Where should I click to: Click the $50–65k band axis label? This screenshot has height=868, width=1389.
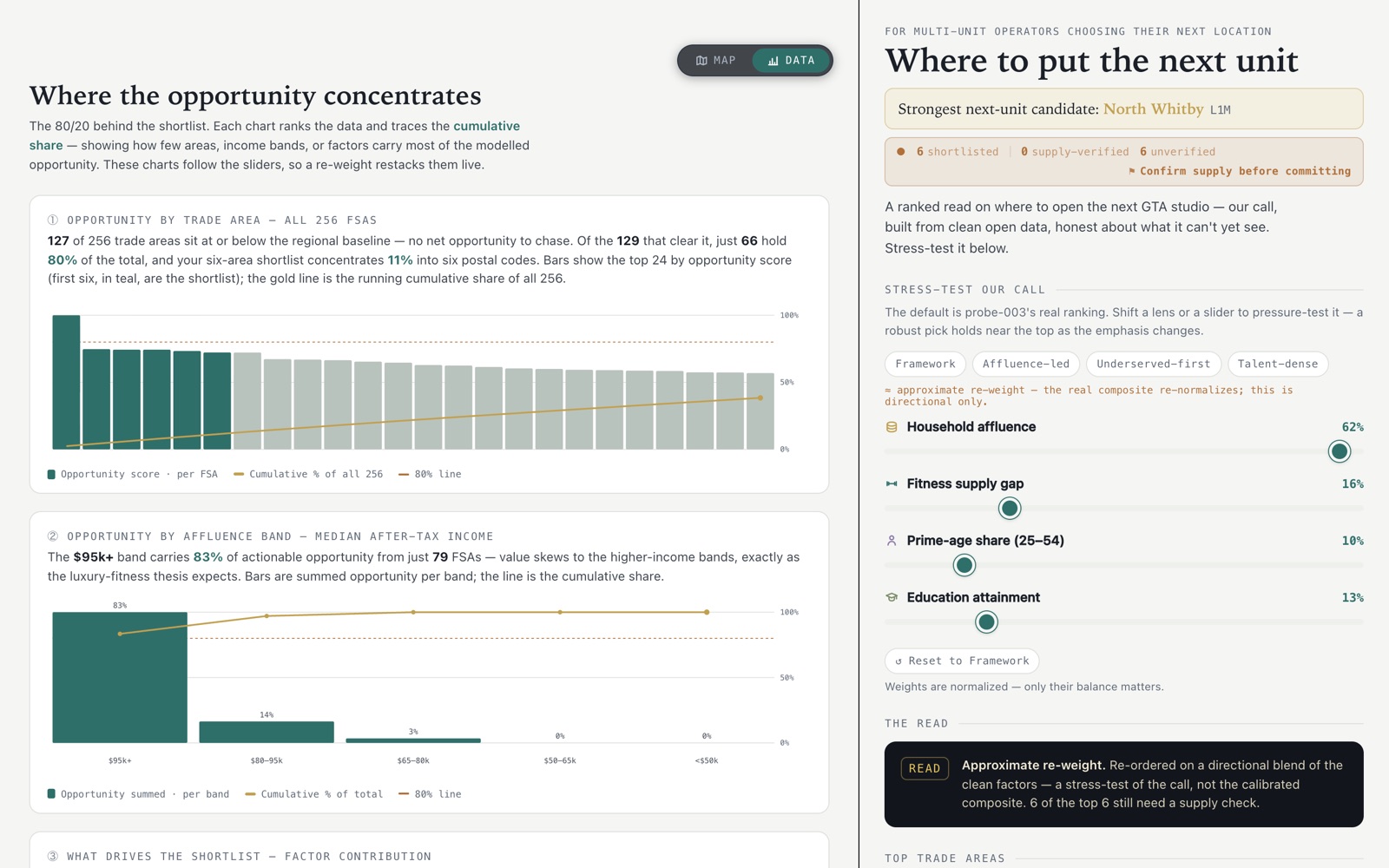(x=560, y=760)
